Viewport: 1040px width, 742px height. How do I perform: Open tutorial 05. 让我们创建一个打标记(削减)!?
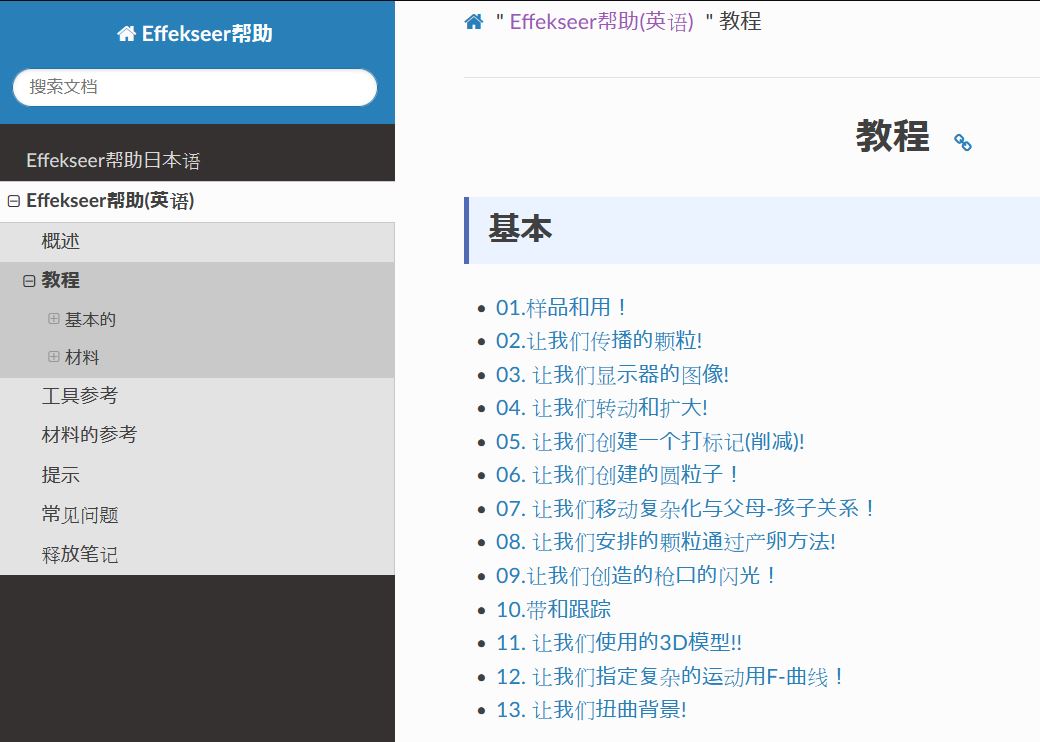(x=650, y=442)
